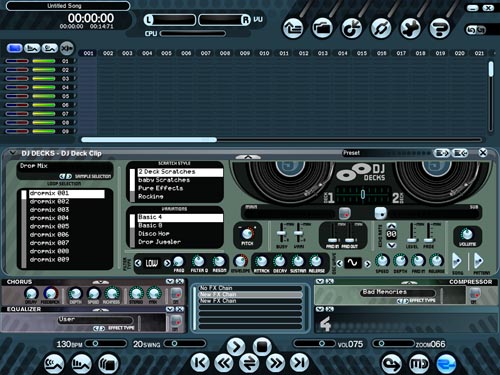Screen dimensions: 500x375
Task: Click the play button in the transport
Action: [x=236, y=347]
